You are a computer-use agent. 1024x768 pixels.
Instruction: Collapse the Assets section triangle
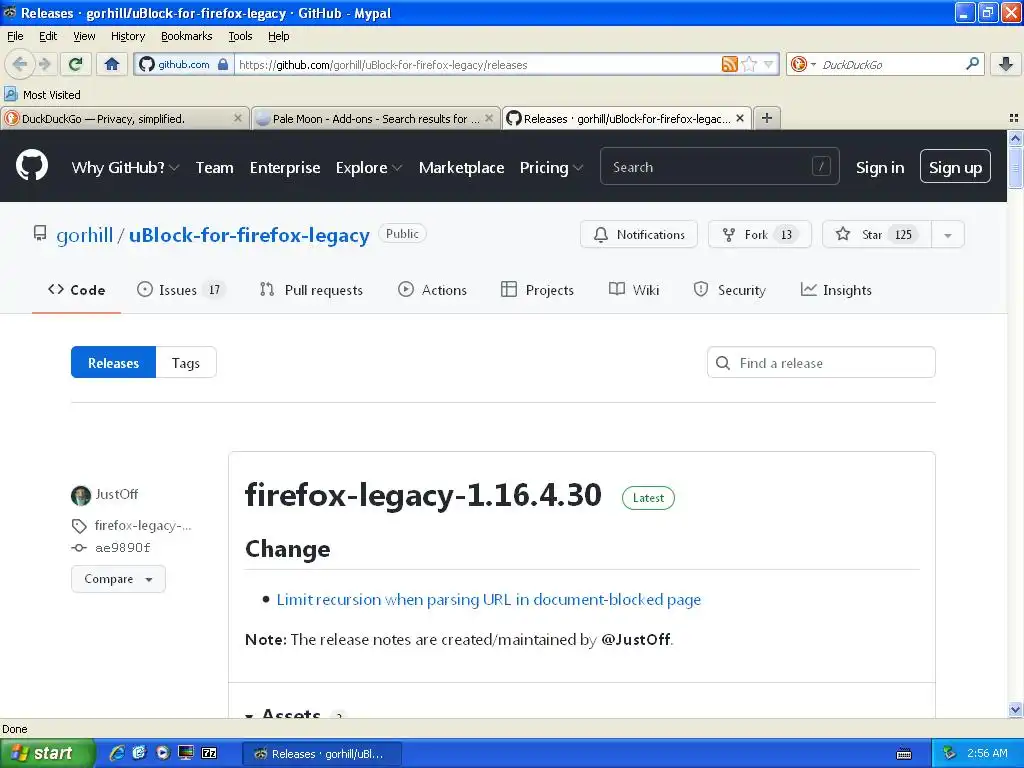point(249,716)
